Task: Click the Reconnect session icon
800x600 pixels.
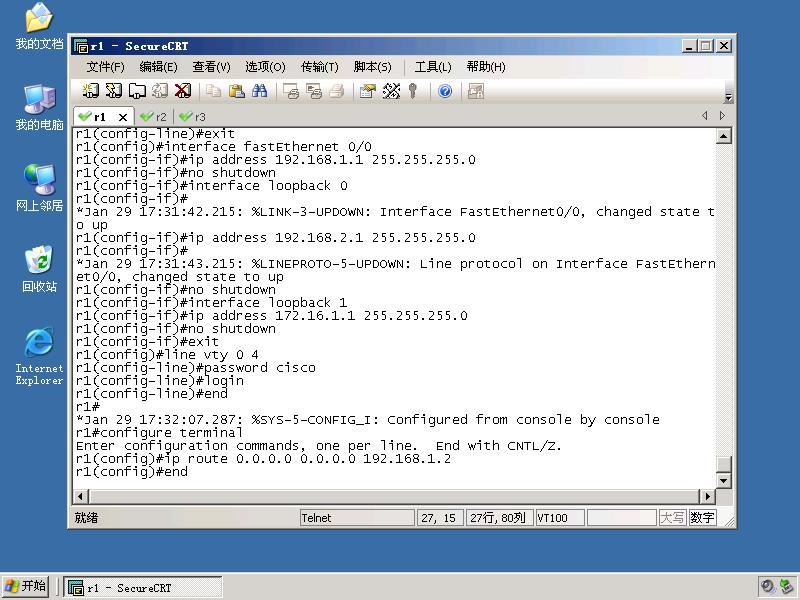Action: pyautogui.click(x=160, y=91)
